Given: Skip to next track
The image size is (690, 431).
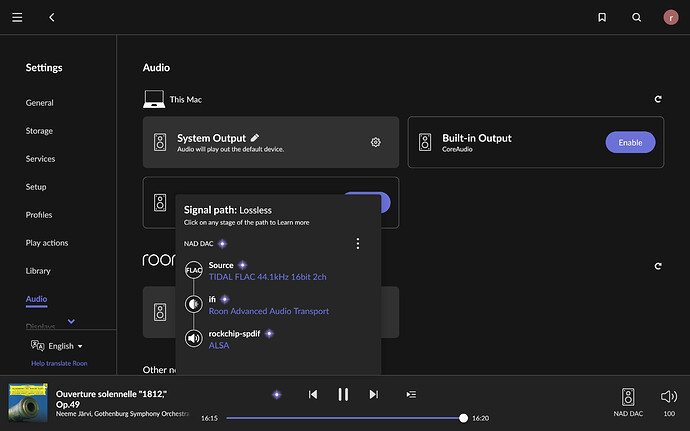Looking at the screenshot, I should coord(374,394).
